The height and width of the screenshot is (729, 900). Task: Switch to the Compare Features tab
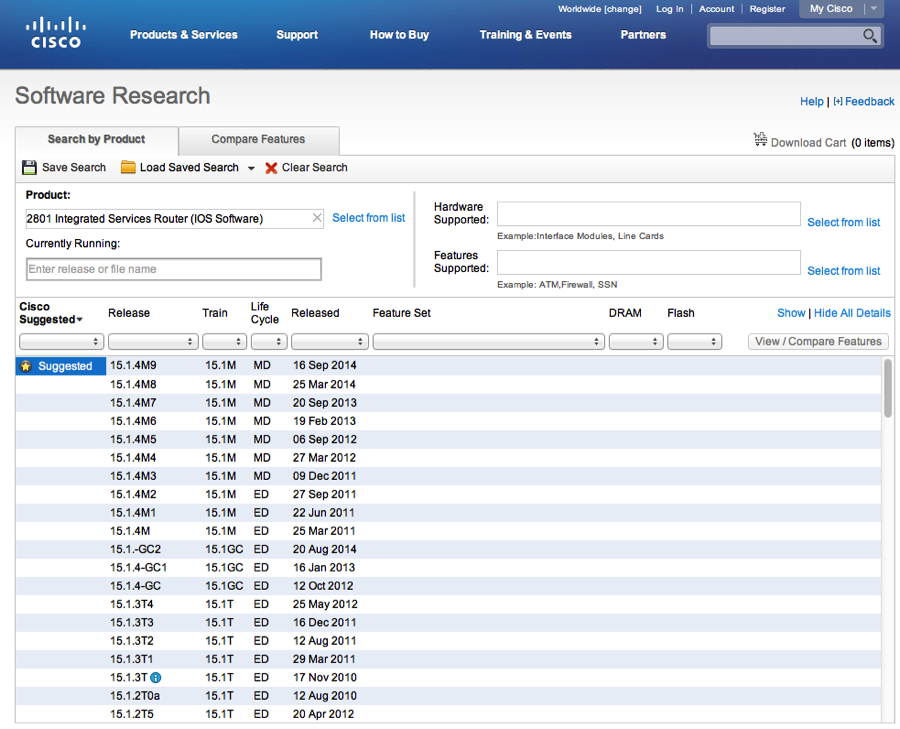point(258,139)
